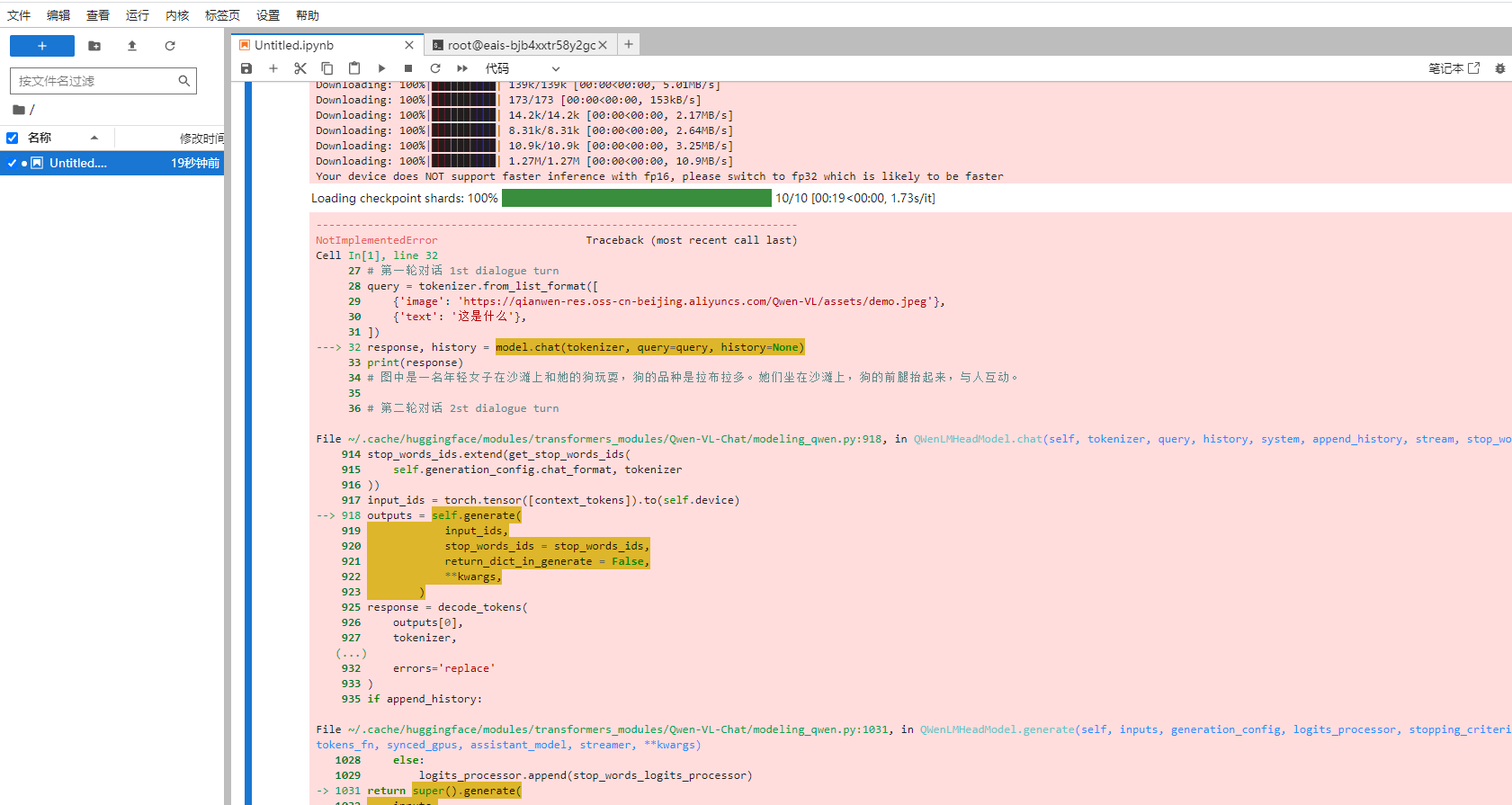Viewport: 1512px width, 805px height.
Task: Click the highlighted model.chat call
Action: (x=650, y=347)
